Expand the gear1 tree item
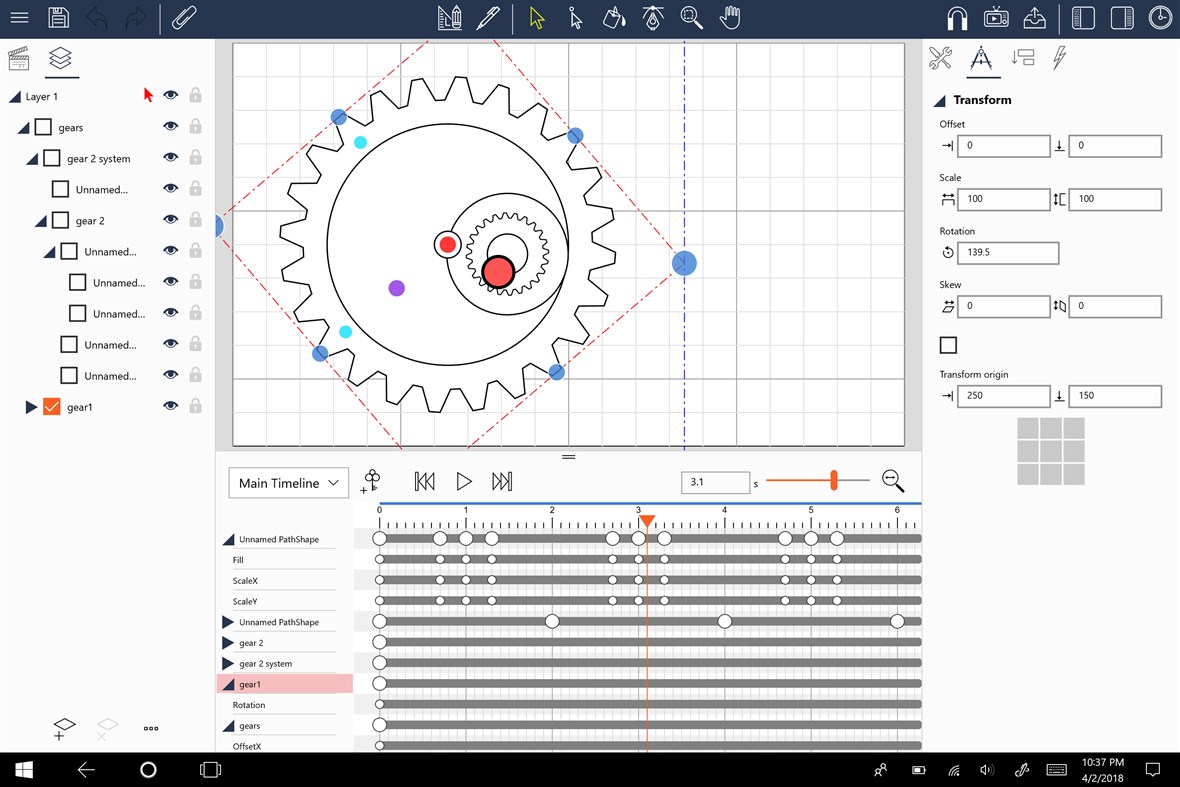Image resolution: width=1180 pixels, height=787 pixels. (x=31, y=407)
